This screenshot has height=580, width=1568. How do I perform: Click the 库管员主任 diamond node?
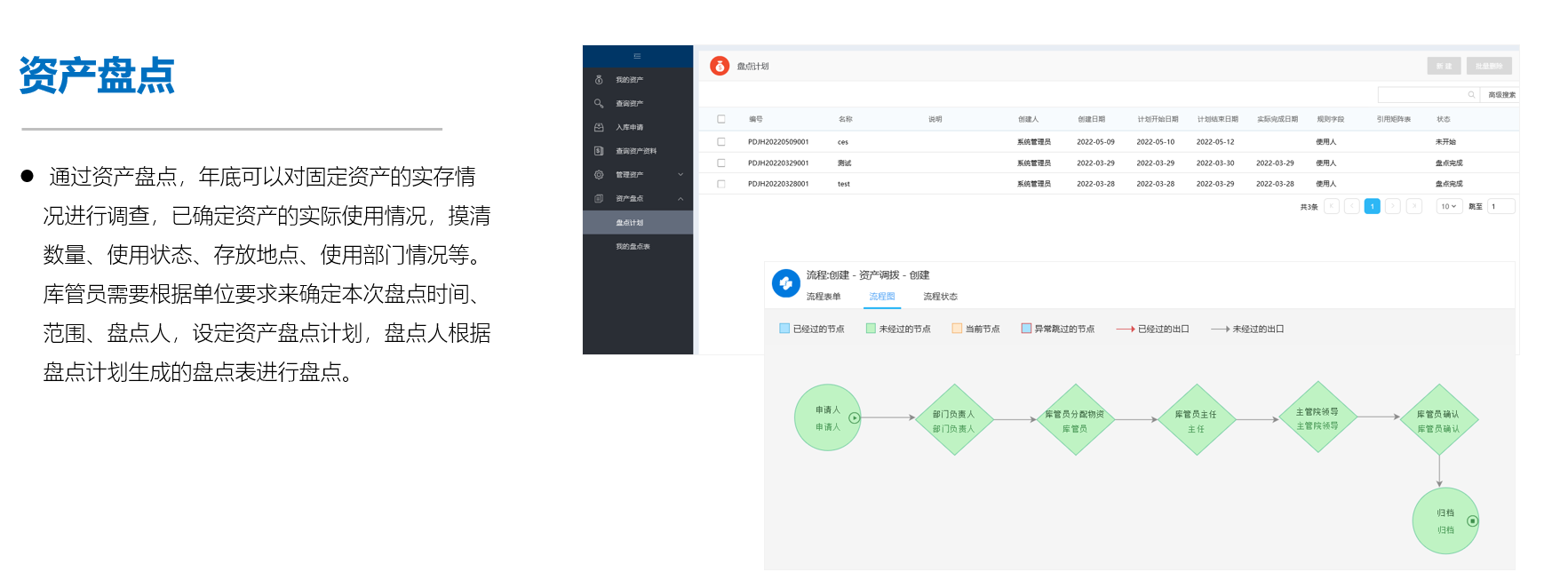pyautogui.click(x=1197, y=419)
